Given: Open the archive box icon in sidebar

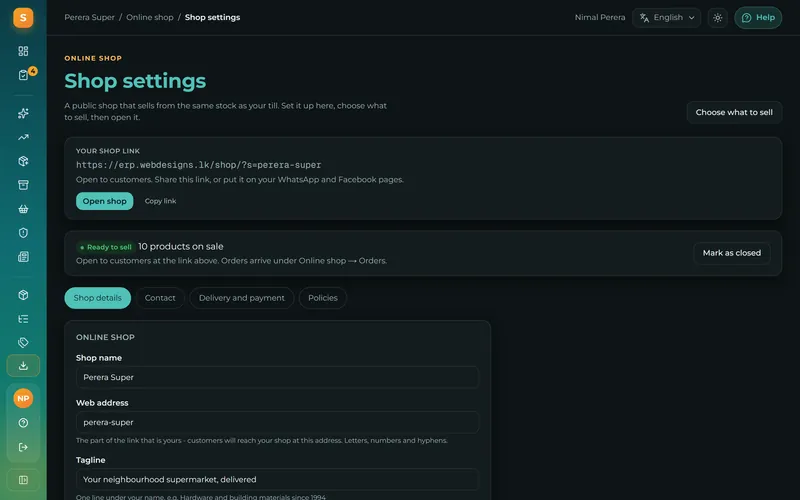Looking at the screenshot, I should 23,185.
